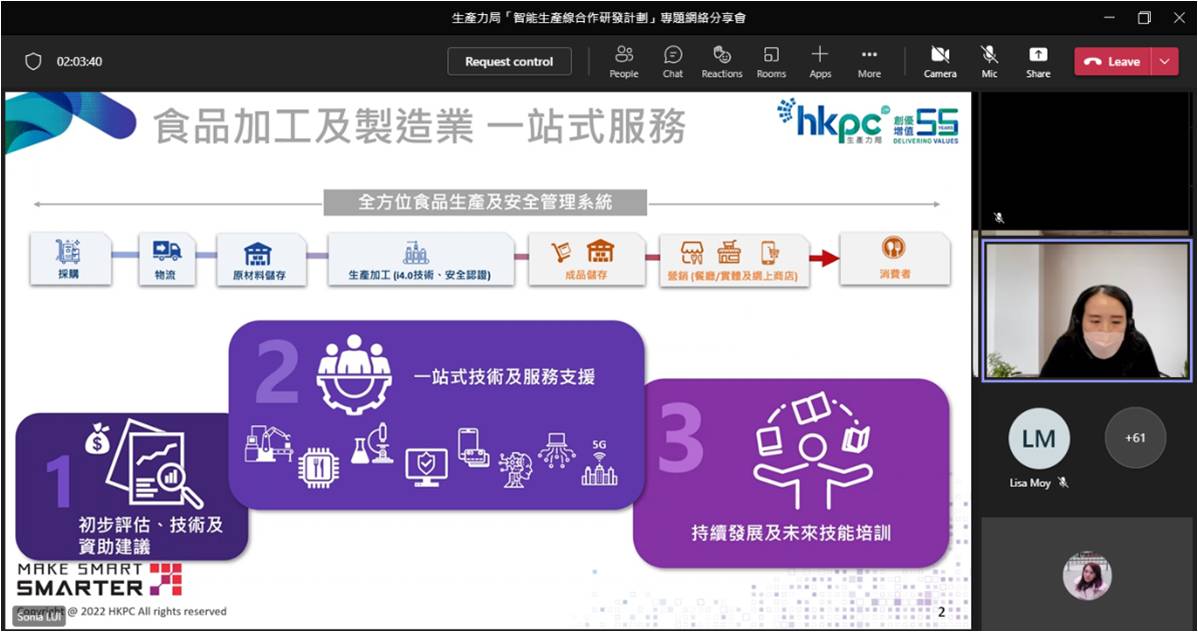Click the juggling person training icon
This screenshot has height=632, width=1198.
[x=812, y=451]
